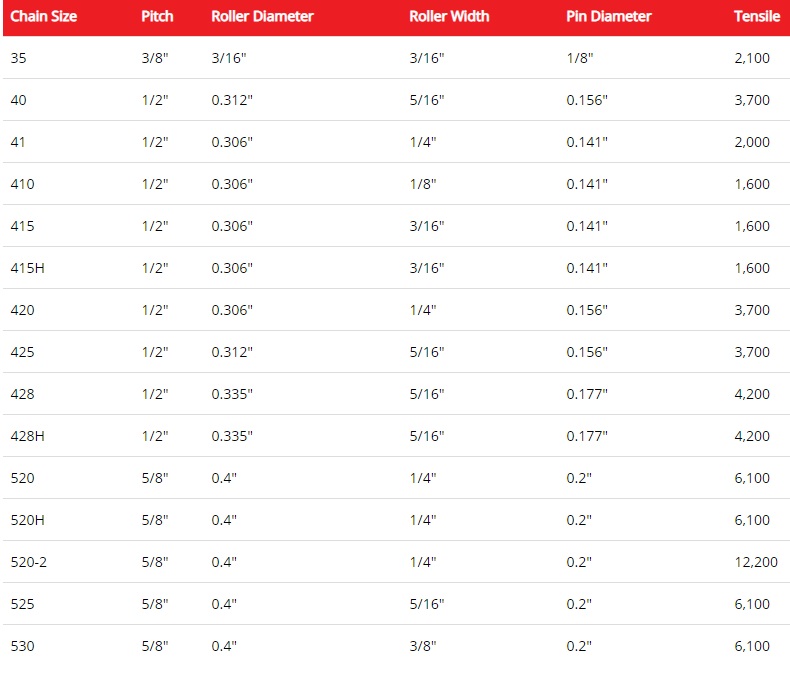
Task: Select the 1/8" pin diameter cell
Action: pyautogui.click(x=579, y=59)
